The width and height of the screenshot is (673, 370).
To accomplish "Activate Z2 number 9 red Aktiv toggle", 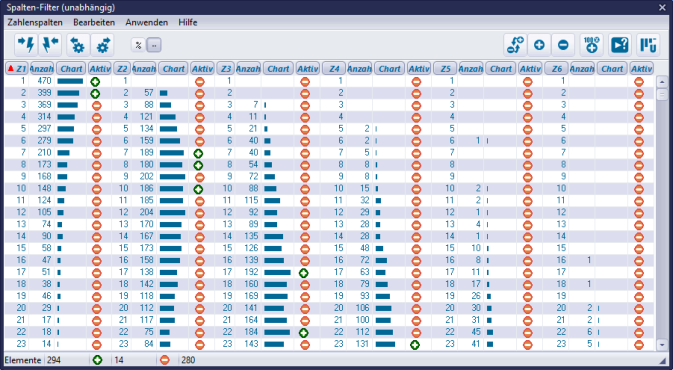I will (x=199, y=177).
